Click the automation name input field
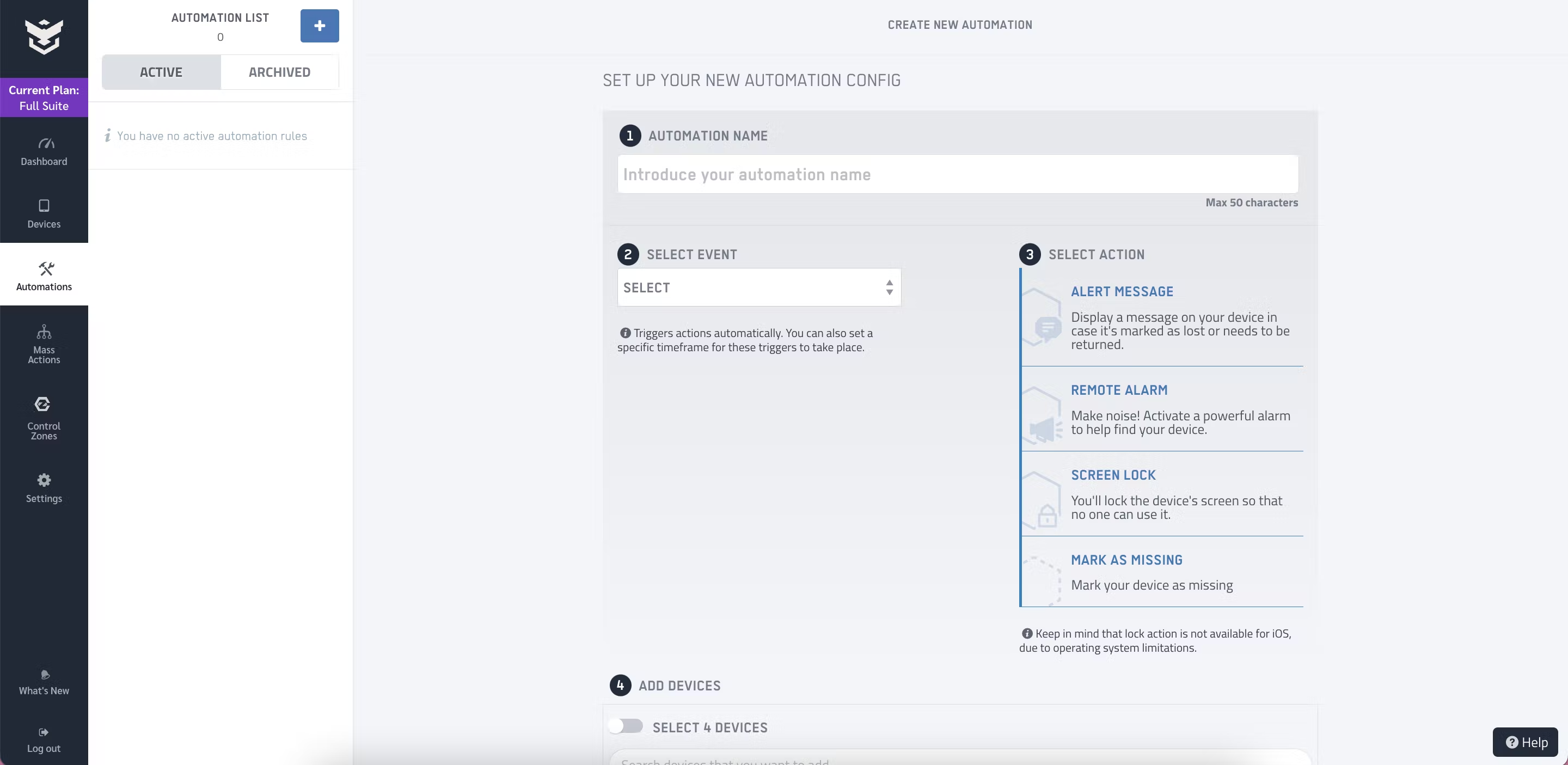Viewport: 1568px width, 765px height. pos(957,175)
